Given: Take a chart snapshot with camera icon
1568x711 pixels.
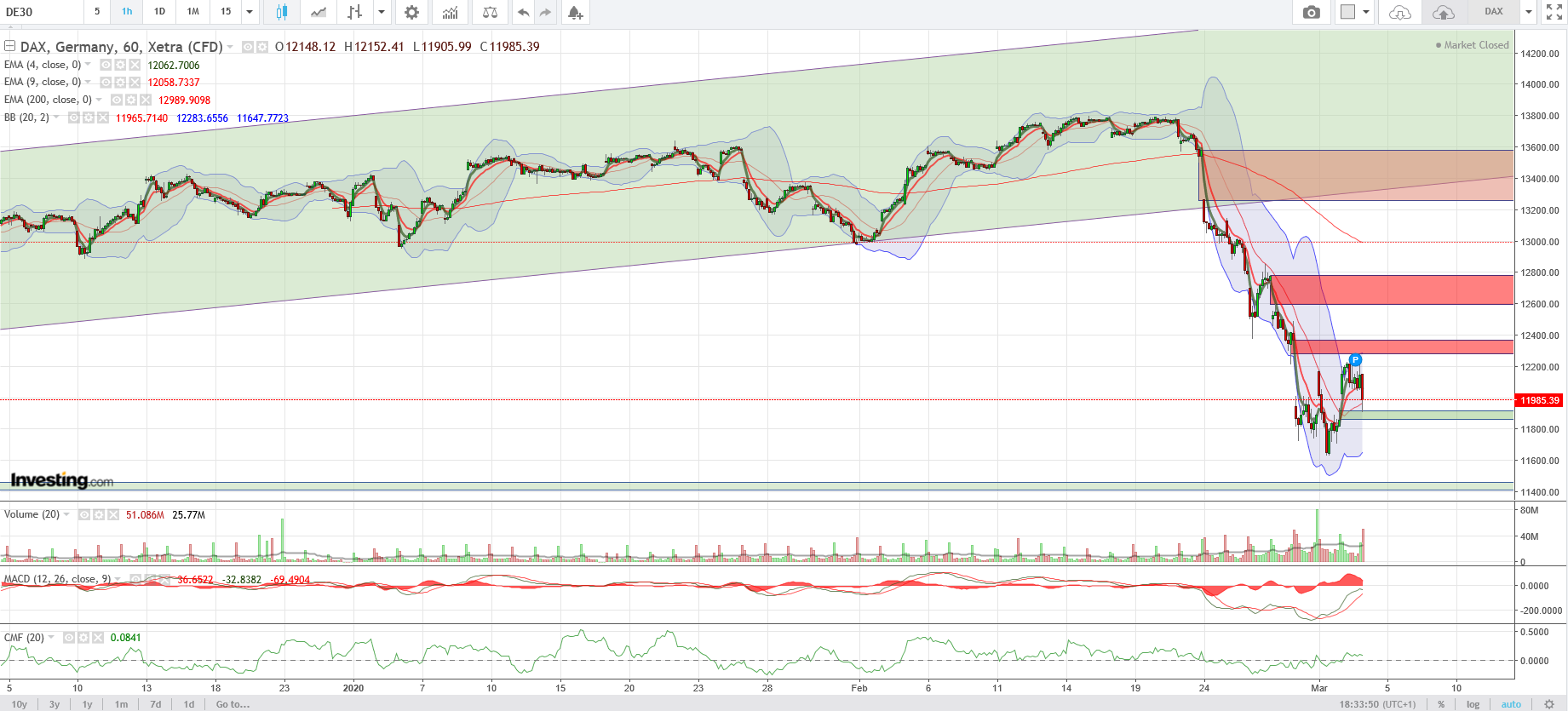Looking at the screenshot, I should [x=1312, y=12].
